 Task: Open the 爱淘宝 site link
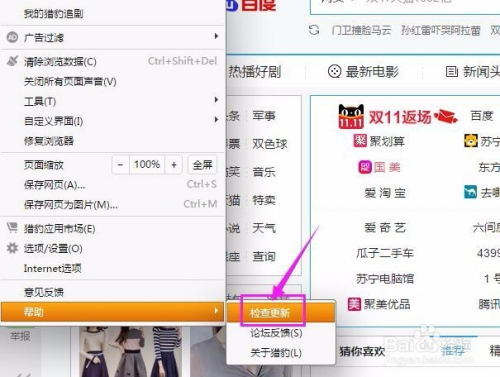385,193
